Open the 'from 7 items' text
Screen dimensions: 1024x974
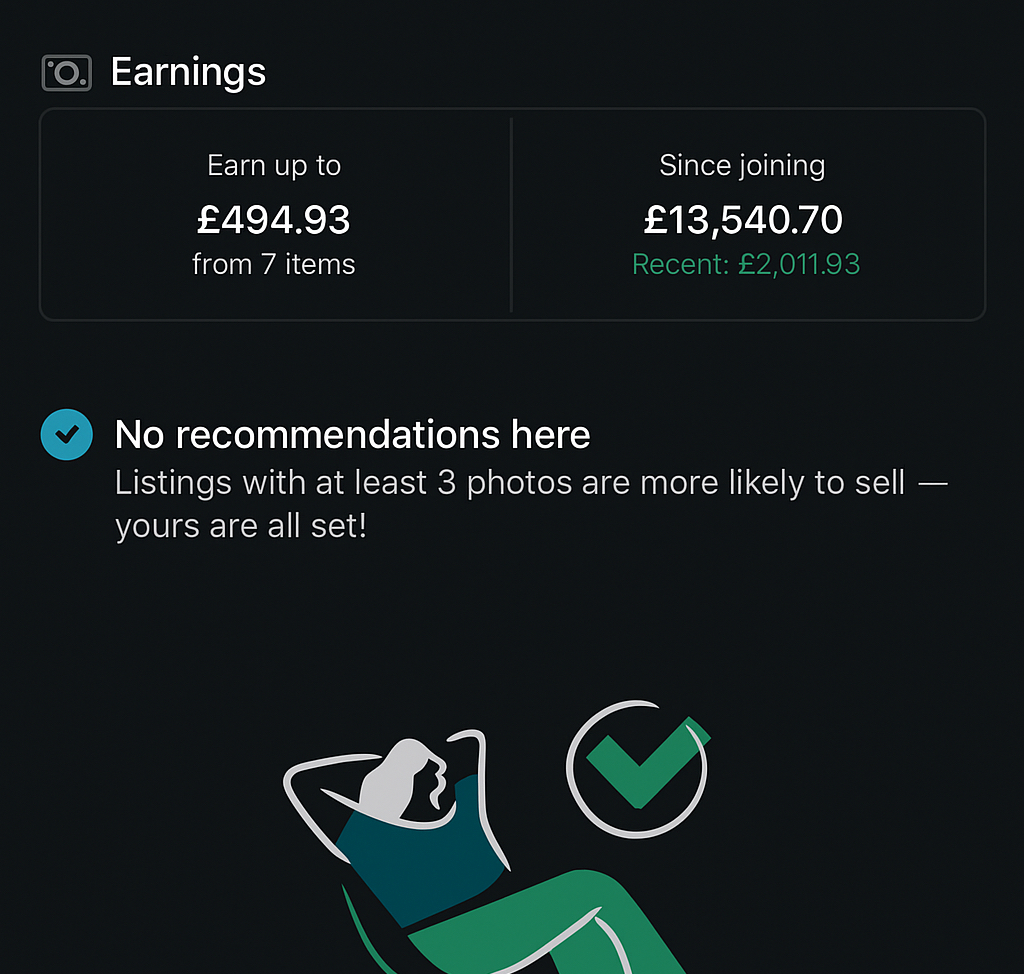click(x=274, y=264)
